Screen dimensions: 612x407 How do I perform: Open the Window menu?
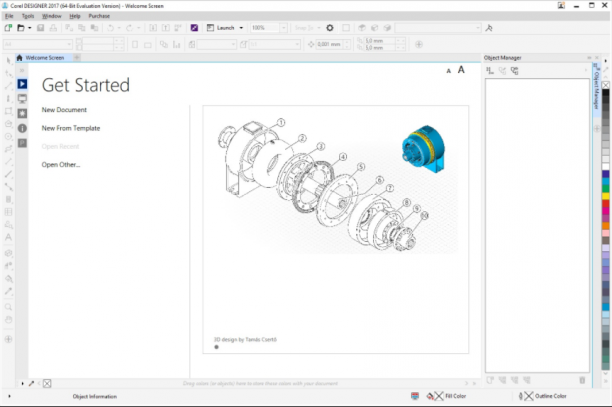click(52, 16)
